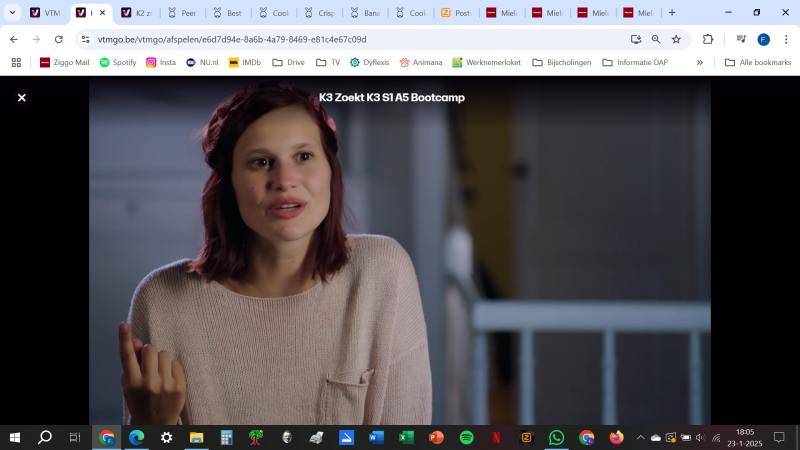The image size is (800, 450).
Task: Switch to the Post tab
Action: pos(457,13)
